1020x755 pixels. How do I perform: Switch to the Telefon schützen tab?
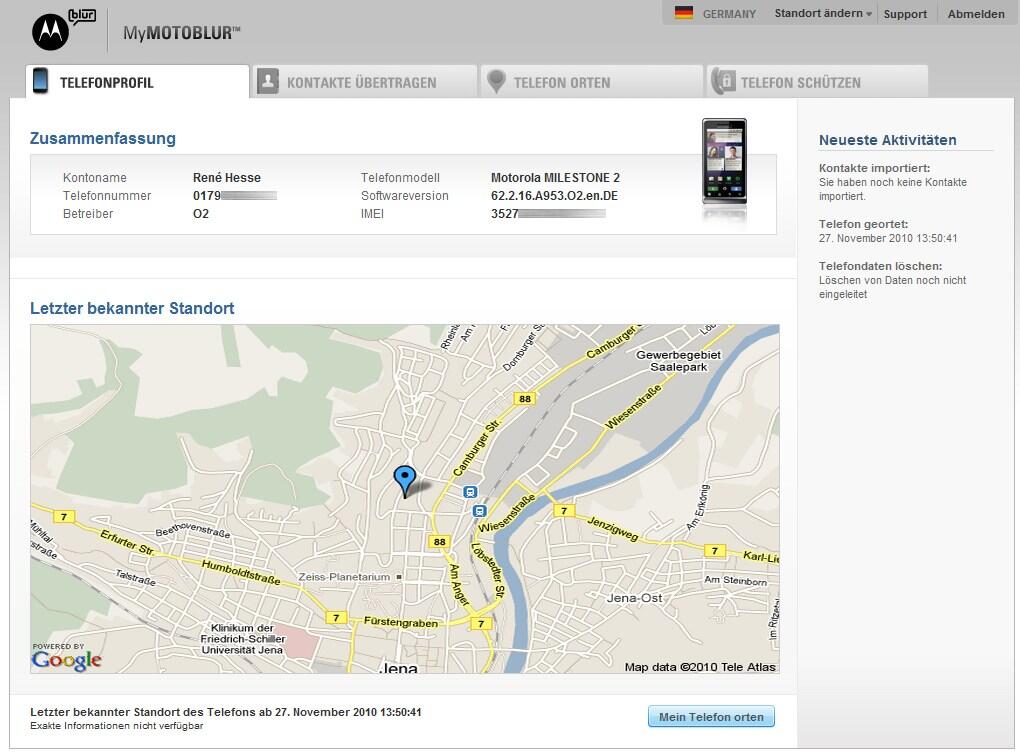818,82
